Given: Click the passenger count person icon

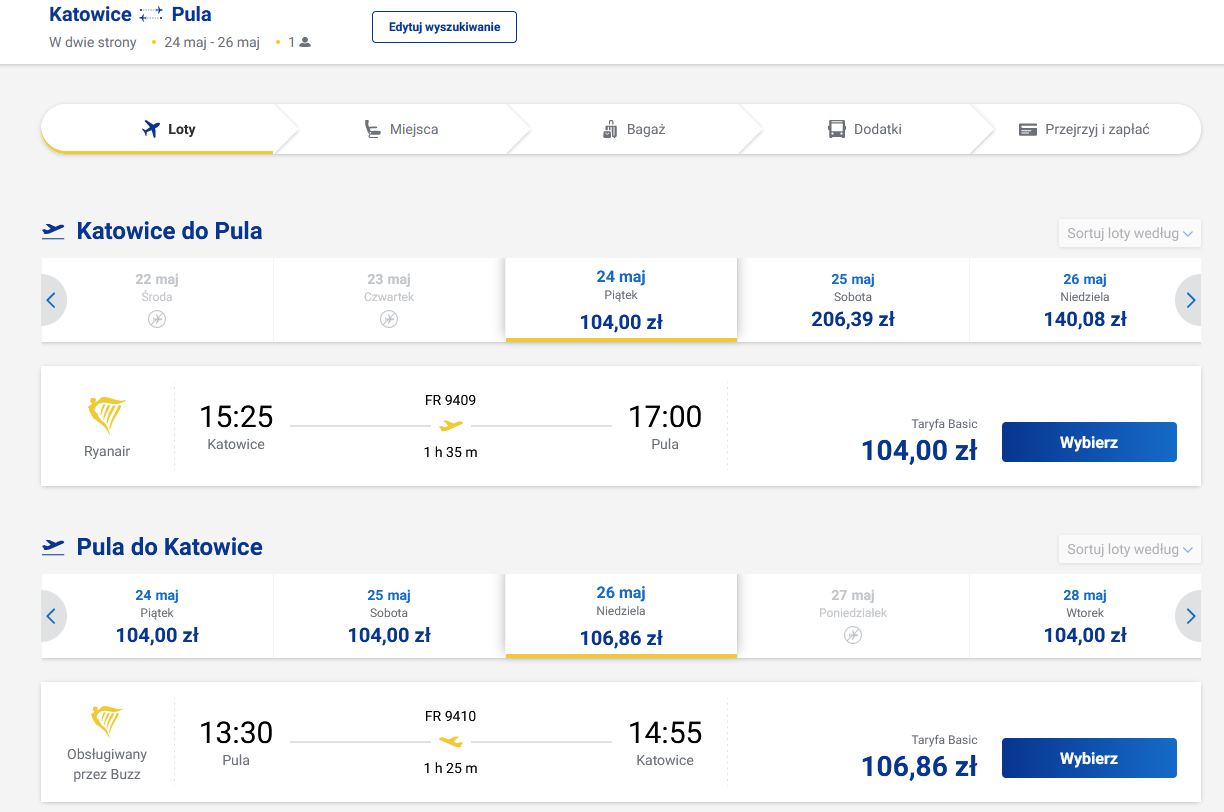Looking at the screenshot, I should pos(305,43).
